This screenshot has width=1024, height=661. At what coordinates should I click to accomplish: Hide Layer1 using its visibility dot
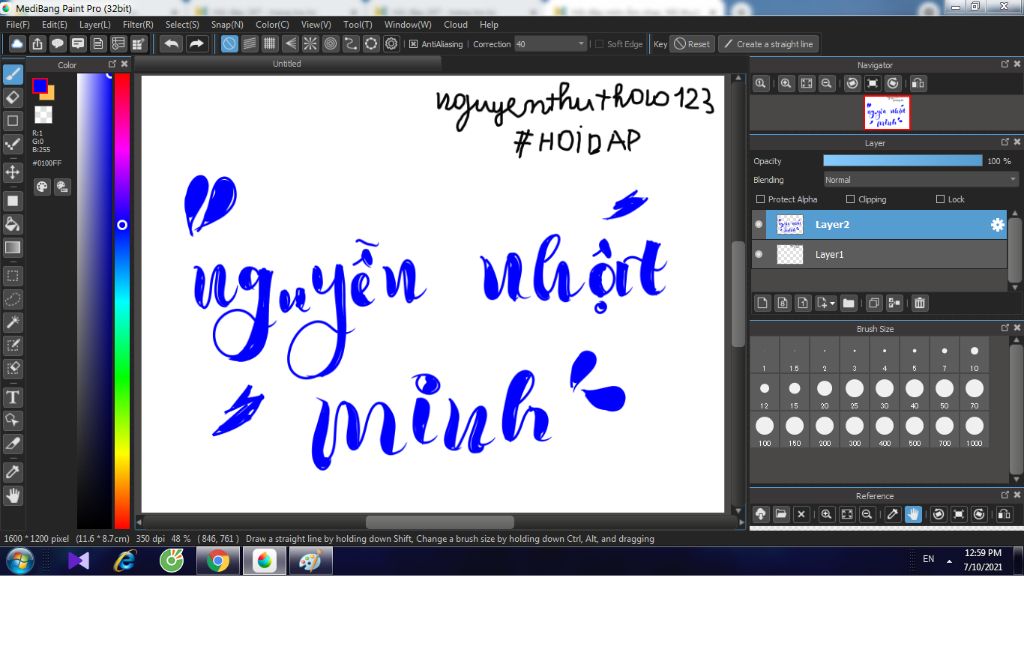[759, 255]
